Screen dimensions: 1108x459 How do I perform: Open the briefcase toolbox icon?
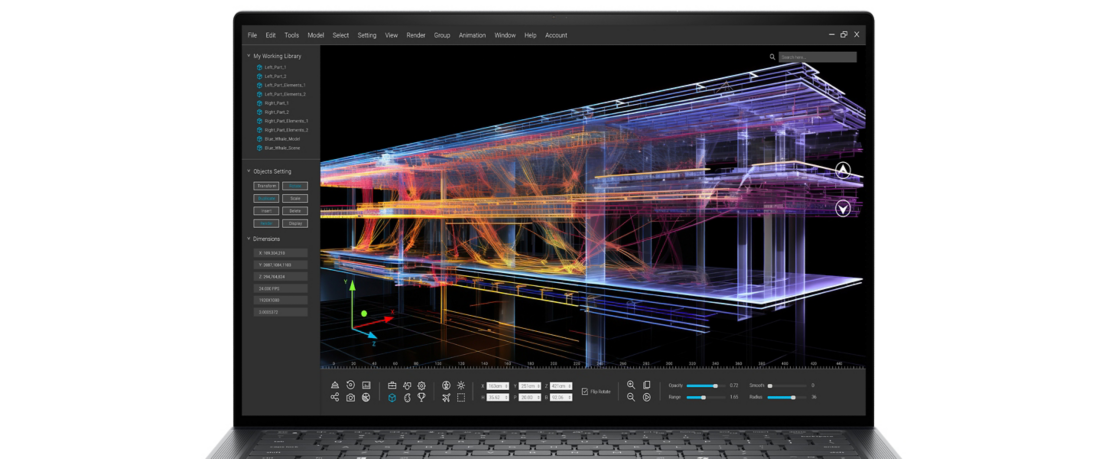[x=392, y=386]
